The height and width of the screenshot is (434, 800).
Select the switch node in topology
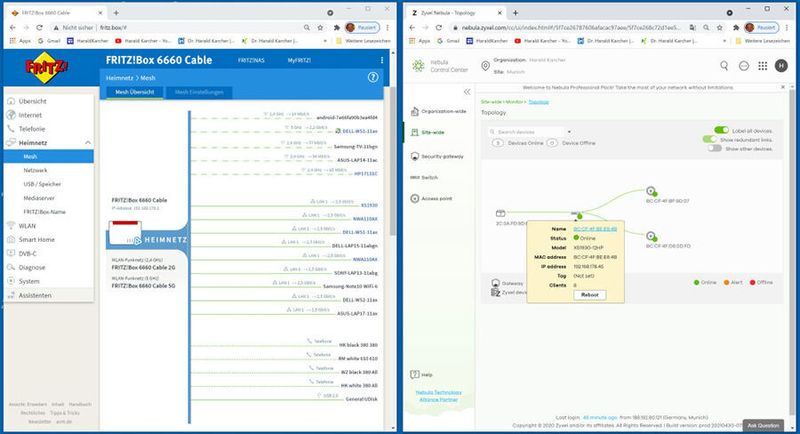(x=576, y=214)
